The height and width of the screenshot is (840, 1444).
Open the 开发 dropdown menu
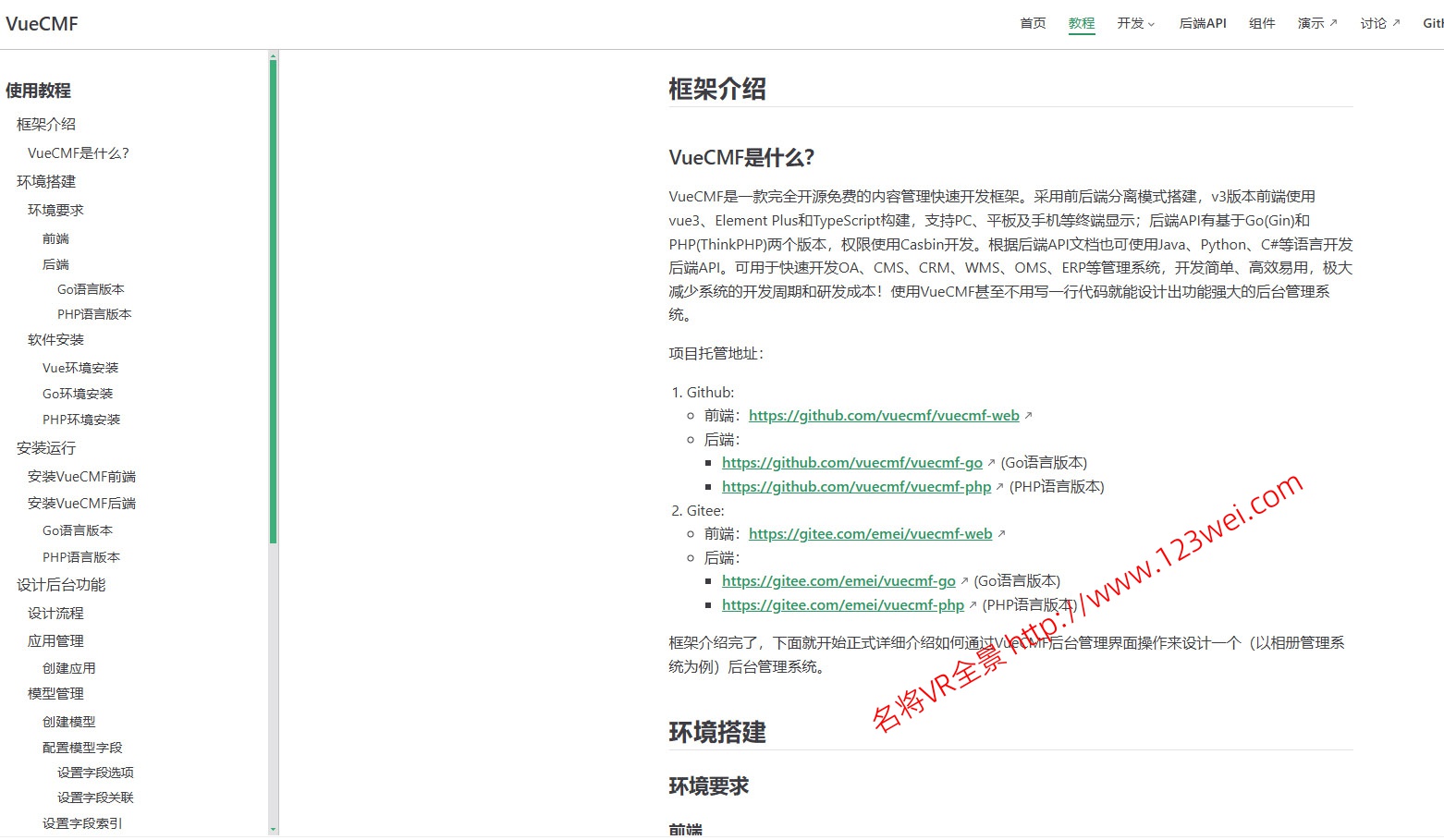(1135, 23)
